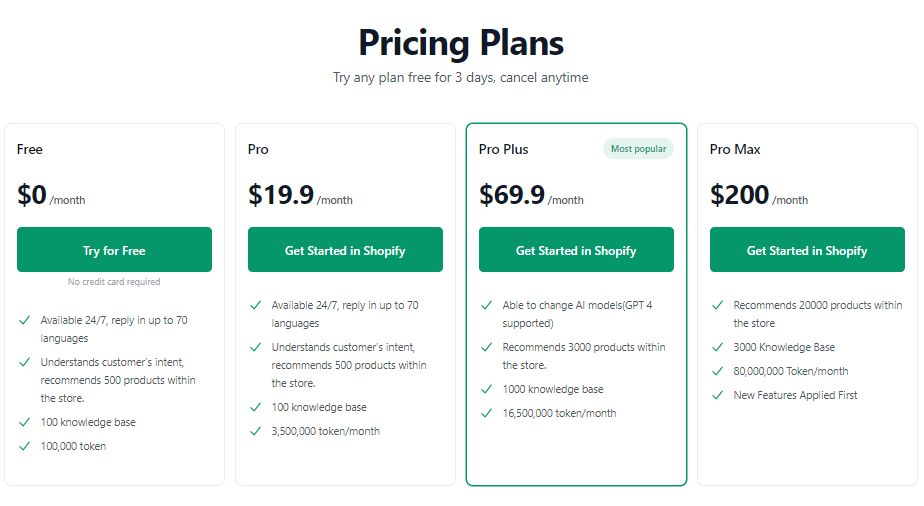
Task: Click the No credit card required note
Action: tap(114, 282)
